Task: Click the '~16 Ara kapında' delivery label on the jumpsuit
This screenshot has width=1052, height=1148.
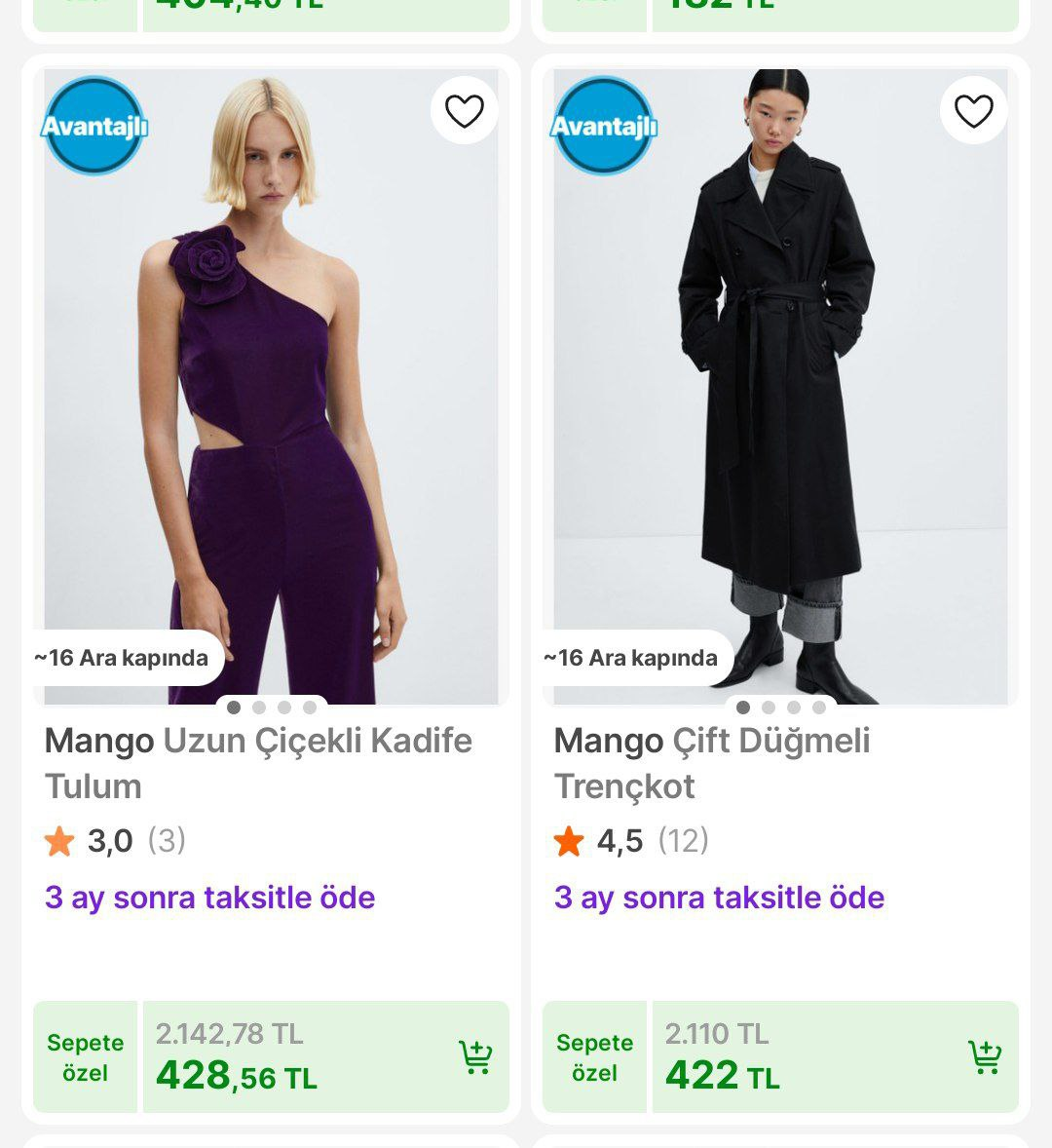Action: tap(121, 658)
